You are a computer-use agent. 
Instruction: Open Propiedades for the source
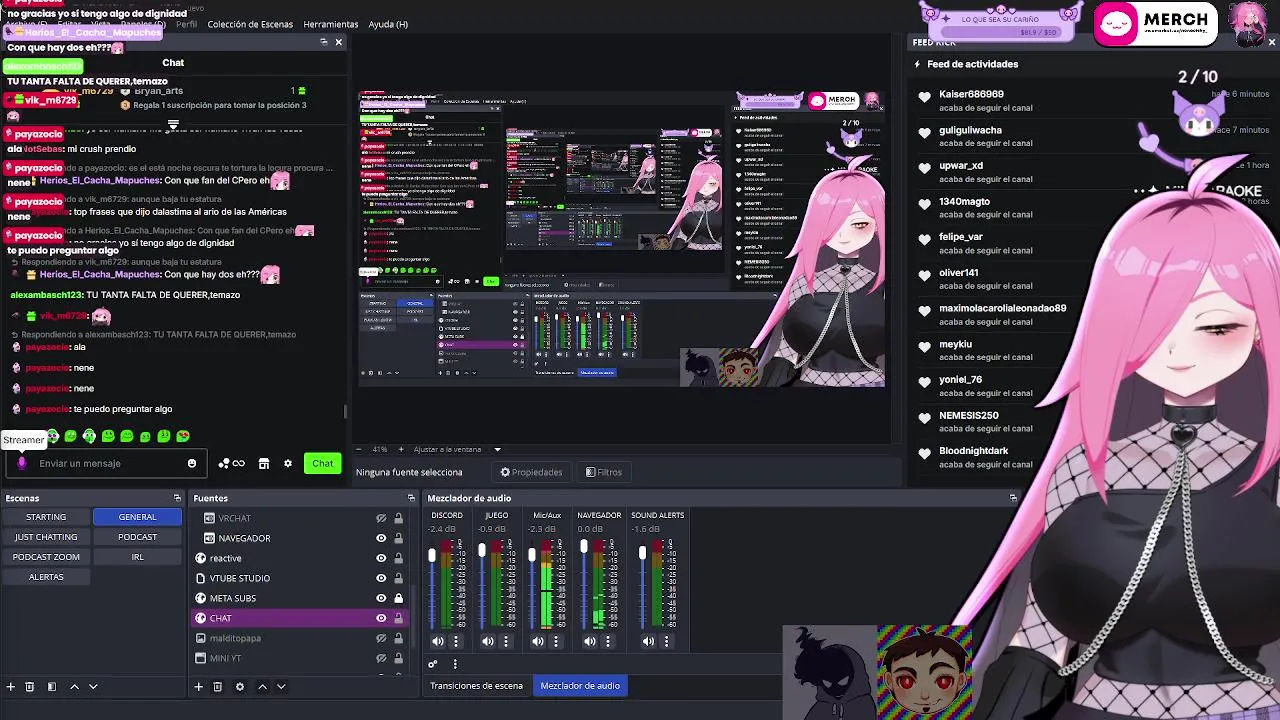click(532, 472)
